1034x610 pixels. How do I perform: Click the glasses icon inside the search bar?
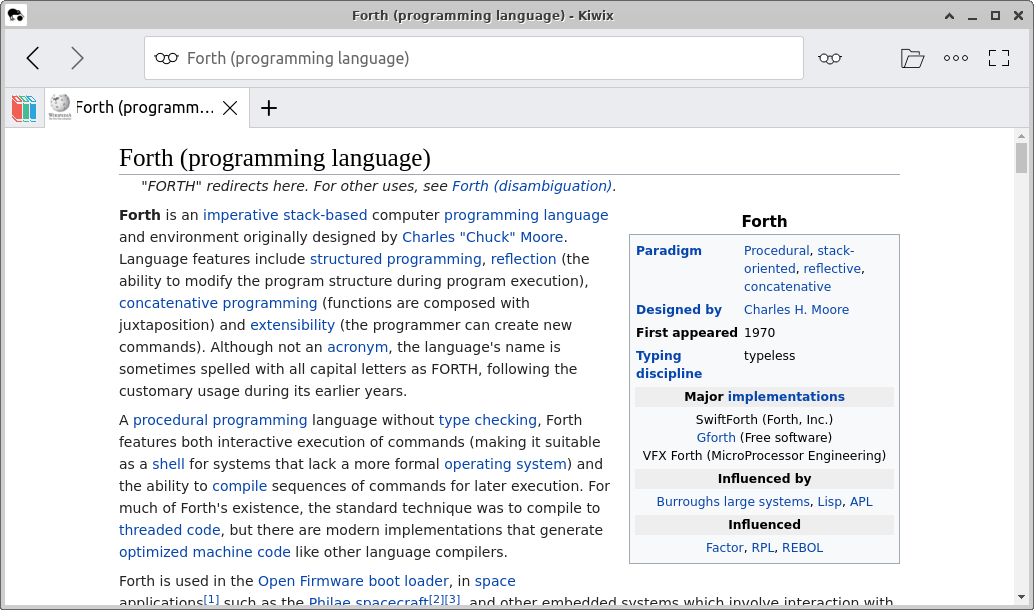pyautogui.click(x=167, y=58)
